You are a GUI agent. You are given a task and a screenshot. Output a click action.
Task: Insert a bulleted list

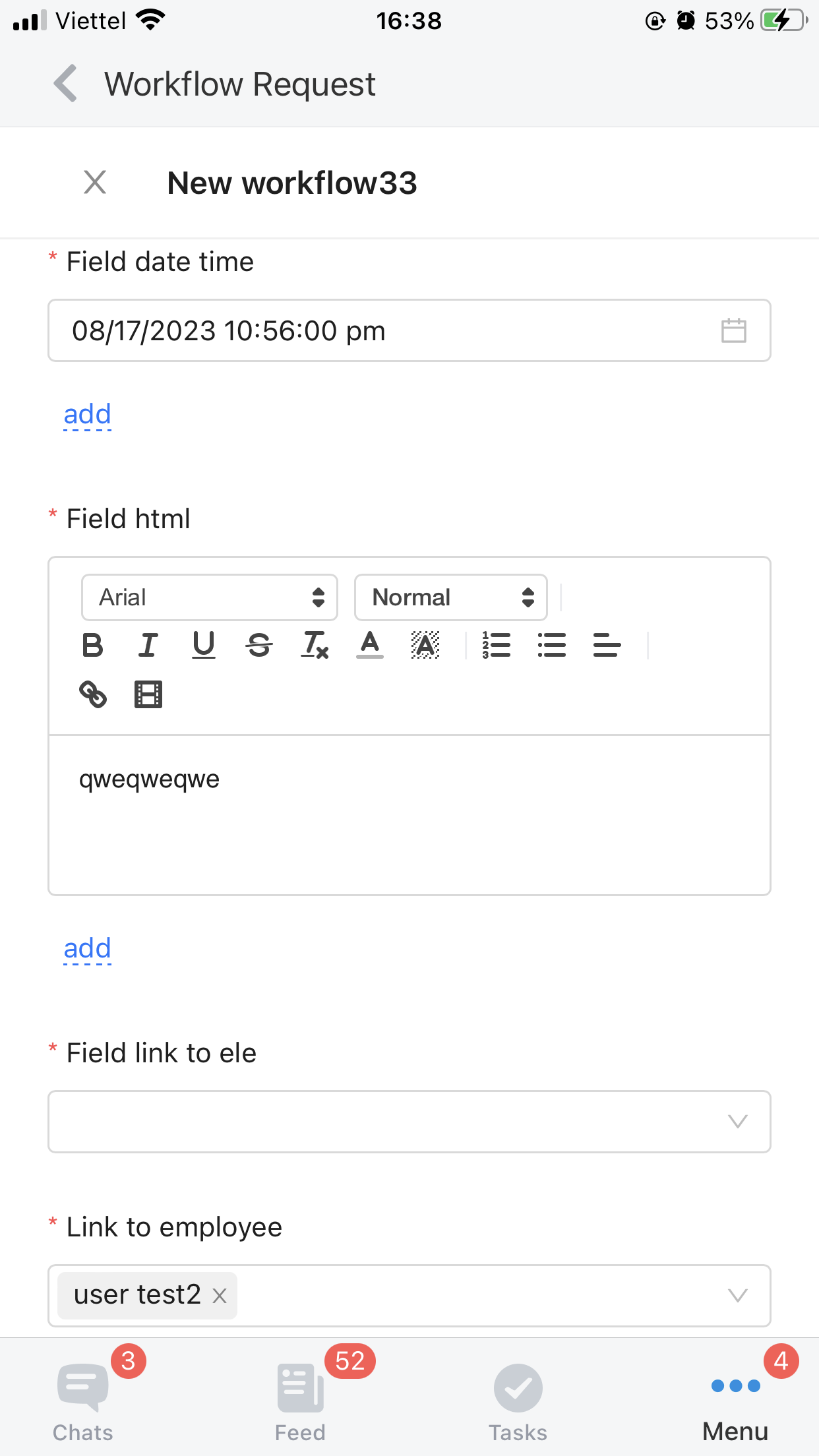pyautogui.click(x=552, y=645)
